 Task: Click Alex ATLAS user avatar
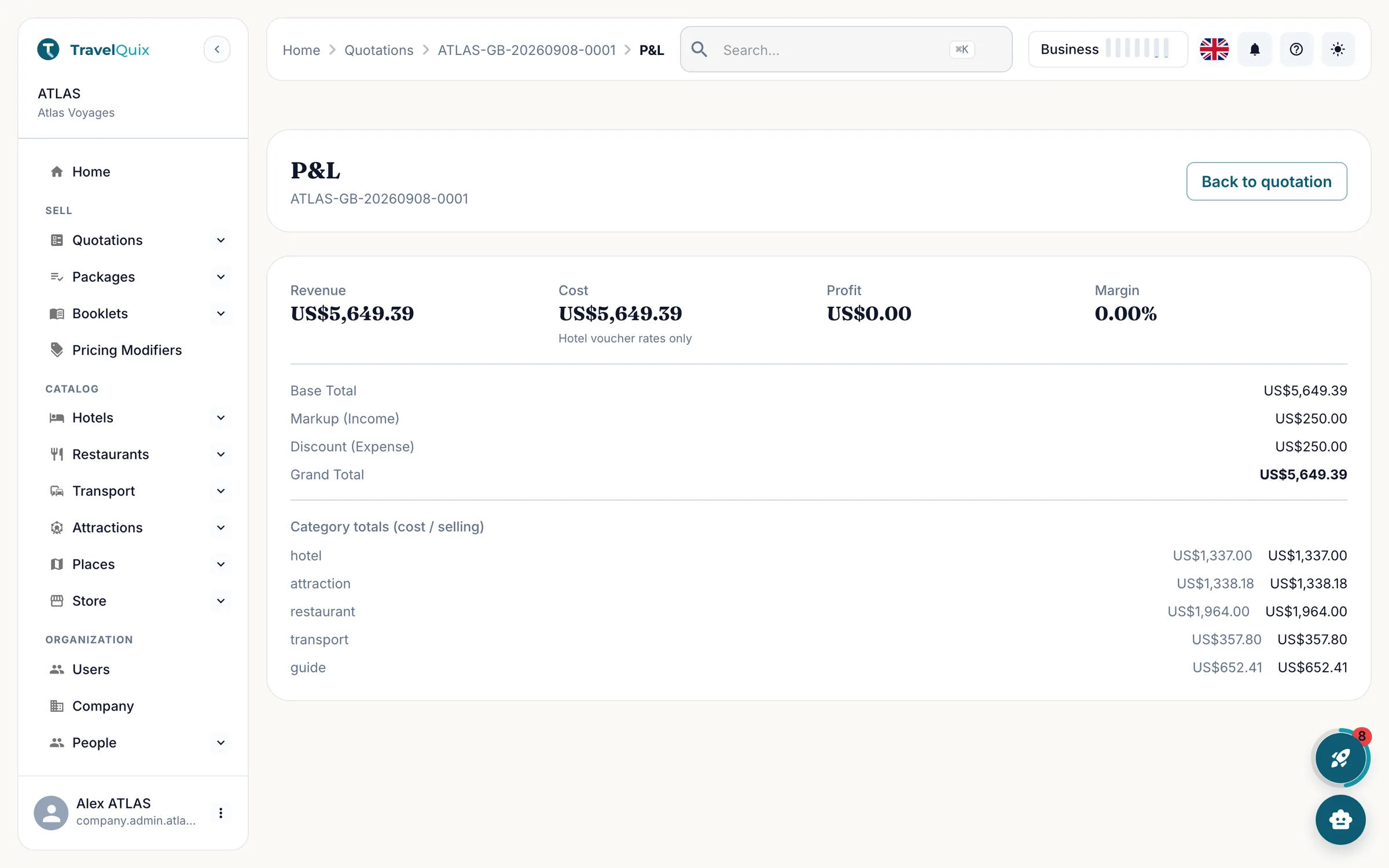51,812
